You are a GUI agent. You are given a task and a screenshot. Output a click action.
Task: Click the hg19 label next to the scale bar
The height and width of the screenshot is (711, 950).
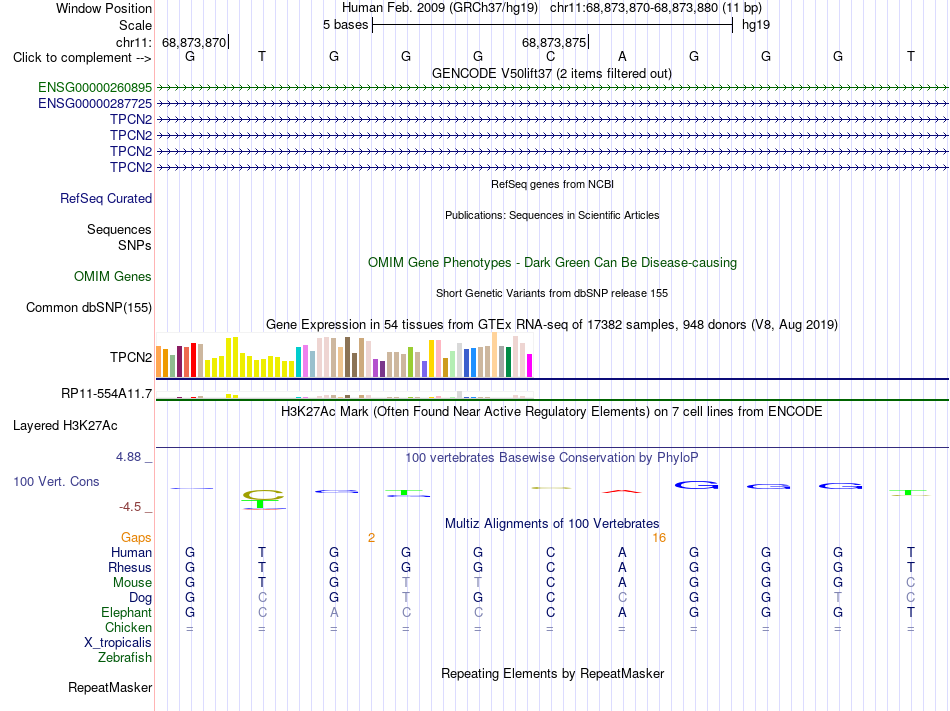coord(756,25)
